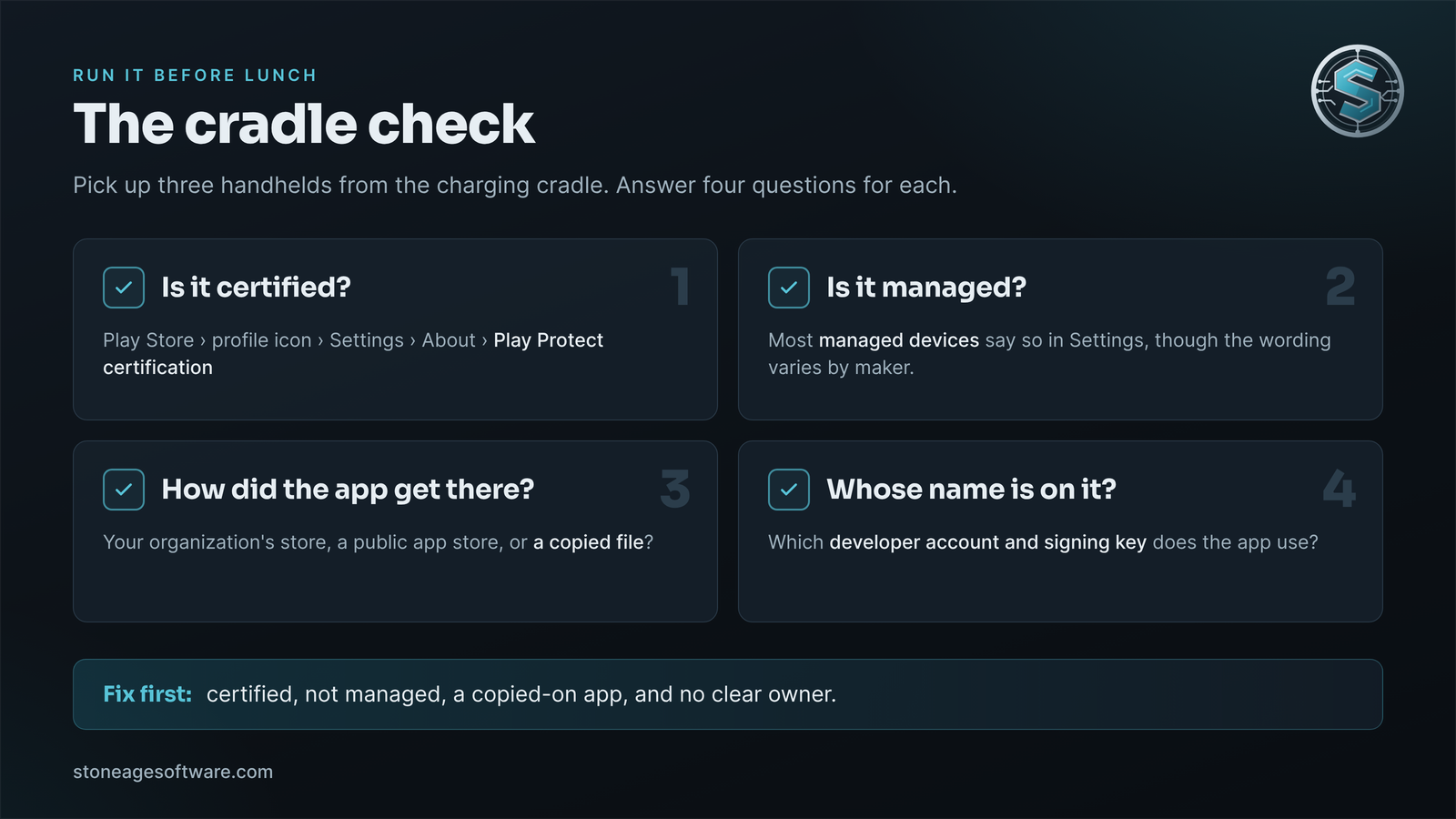This screenshot has width=1456, height=819.
Task: Tick the checkbox beside "Is it managed?"
Action: point(789,288)
